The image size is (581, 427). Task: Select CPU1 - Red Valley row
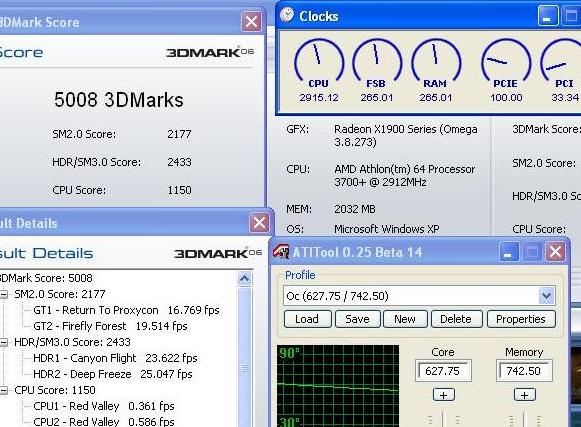(x=104, y=406)
